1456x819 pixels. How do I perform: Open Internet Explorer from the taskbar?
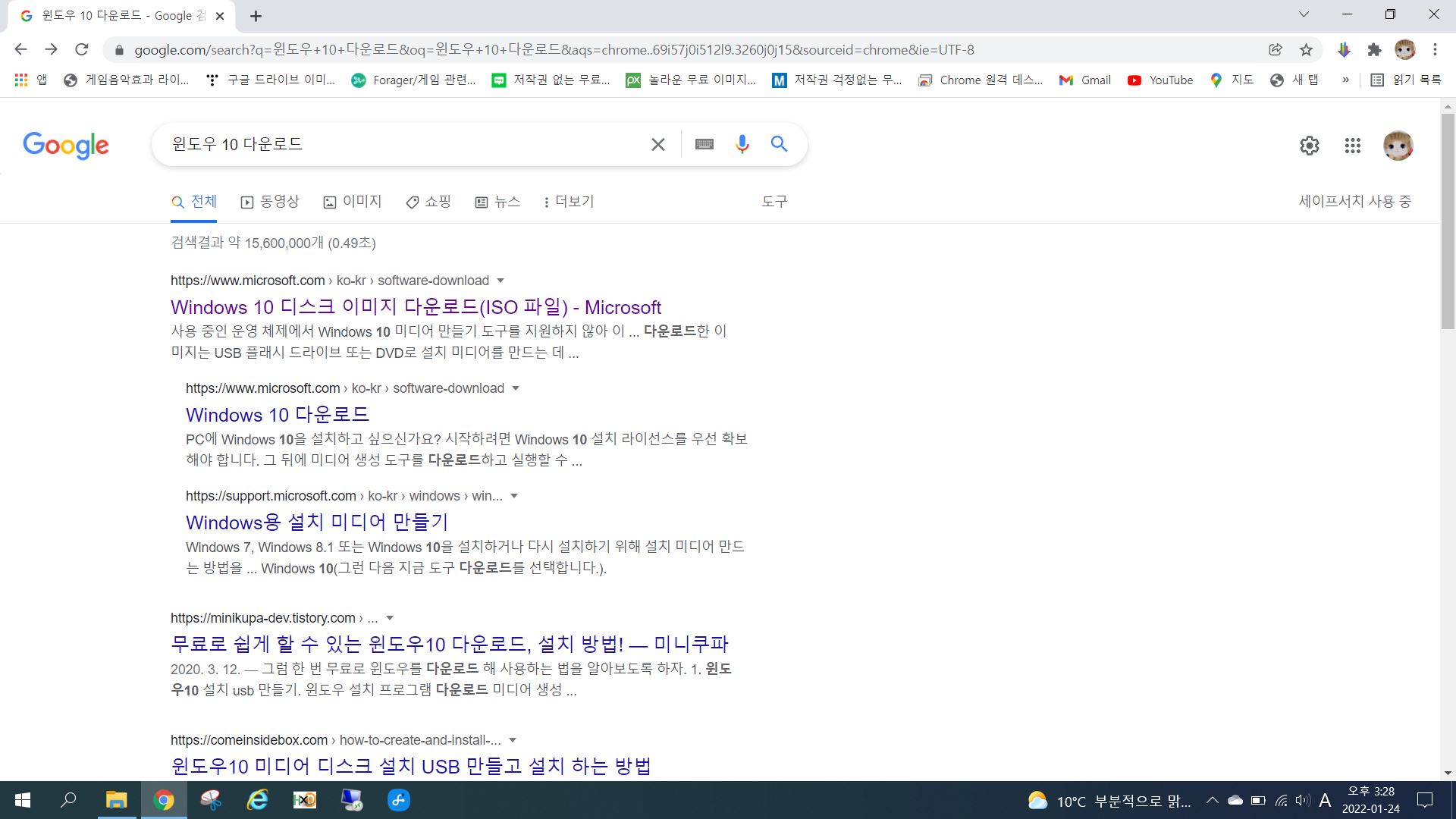(258, 800)
